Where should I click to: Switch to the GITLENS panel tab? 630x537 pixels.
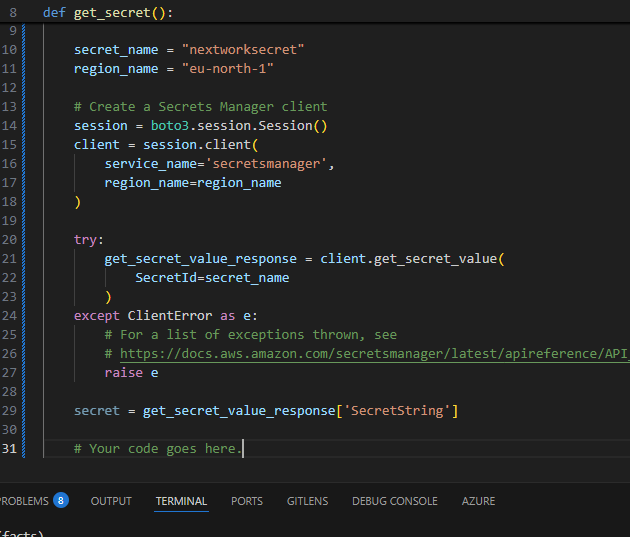point(307,501)
